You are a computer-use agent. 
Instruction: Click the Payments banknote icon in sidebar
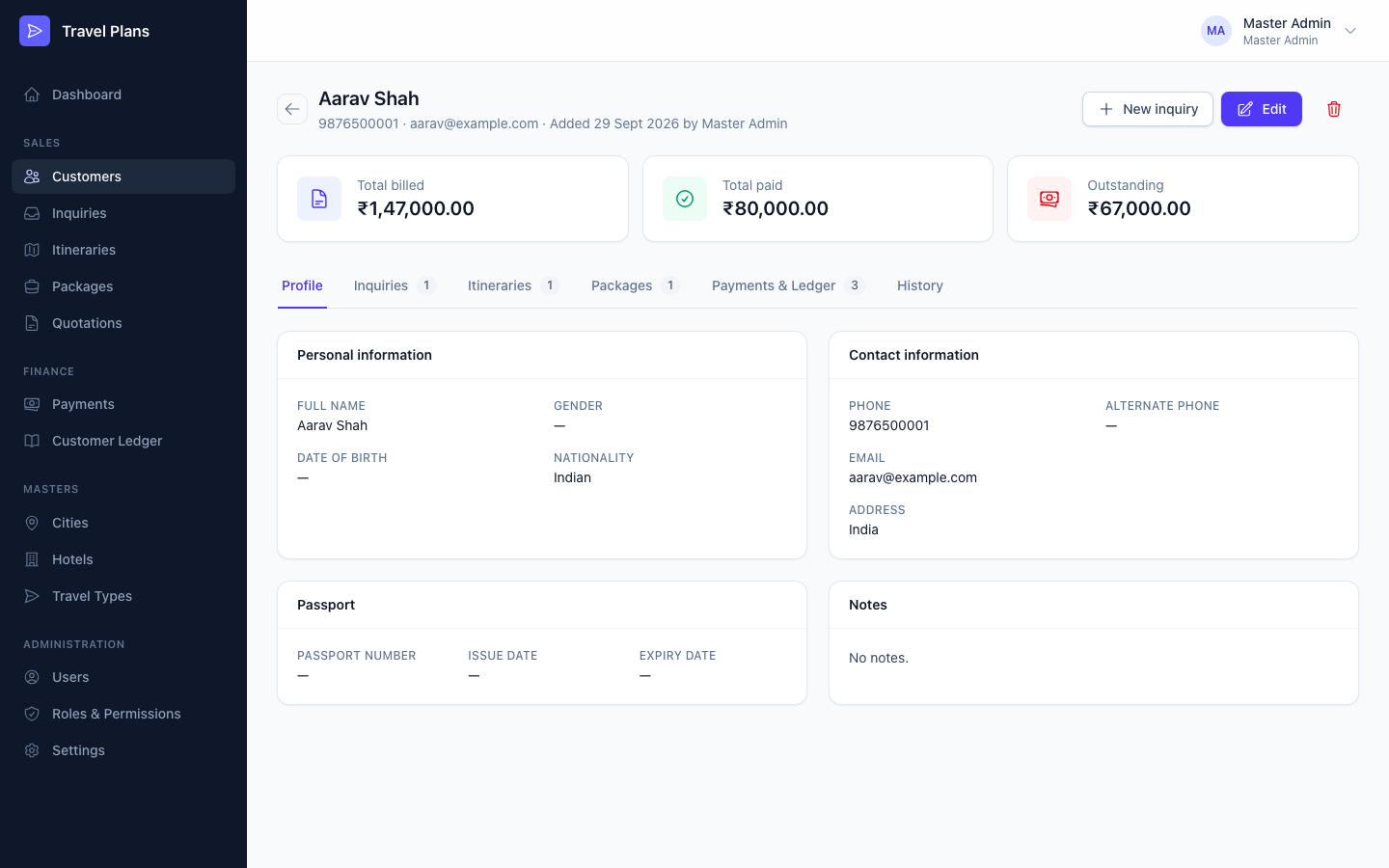click(32, 404)
